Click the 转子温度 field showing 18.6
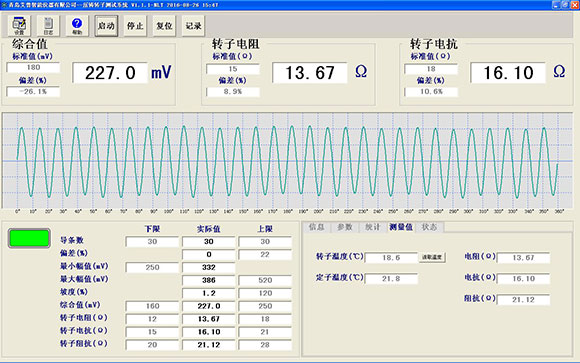The width and height of the screenshot is (580, 363). (x=391, y=258)
